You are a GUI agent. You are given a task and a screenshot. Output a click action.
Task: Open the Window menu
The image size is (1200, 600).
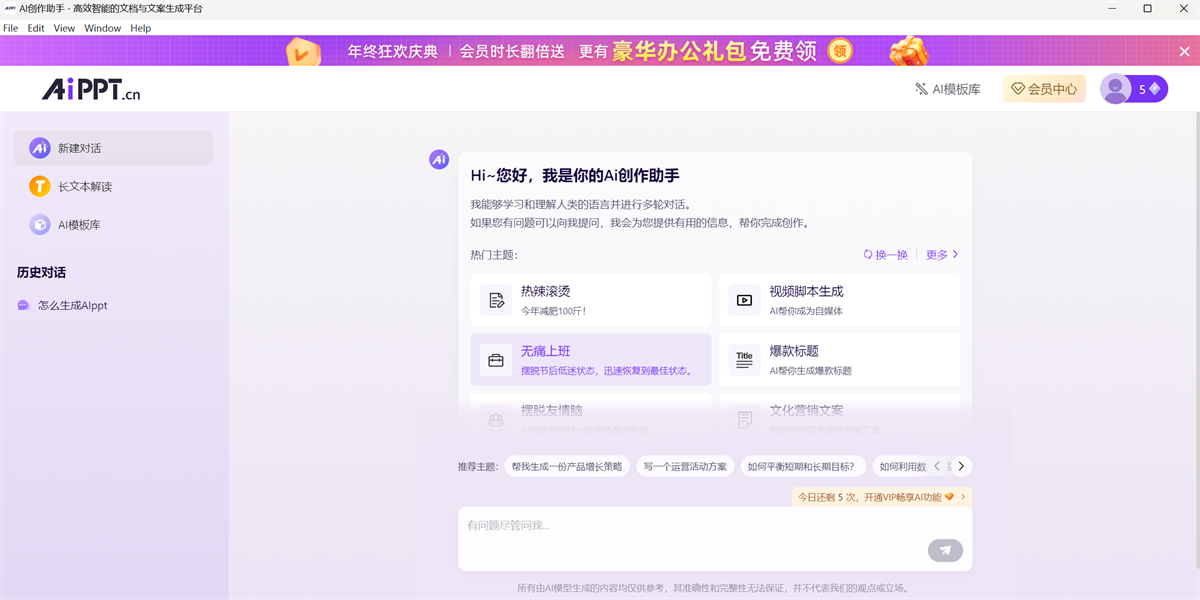pos(102,28)
